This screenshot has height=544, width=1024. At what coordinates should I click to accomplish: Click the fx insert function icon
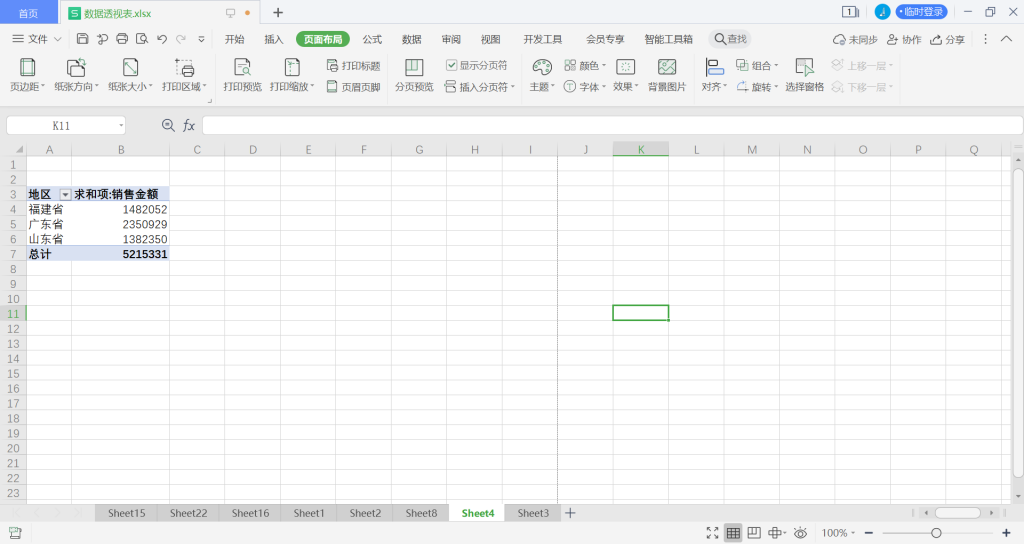[x=189, y=125]
